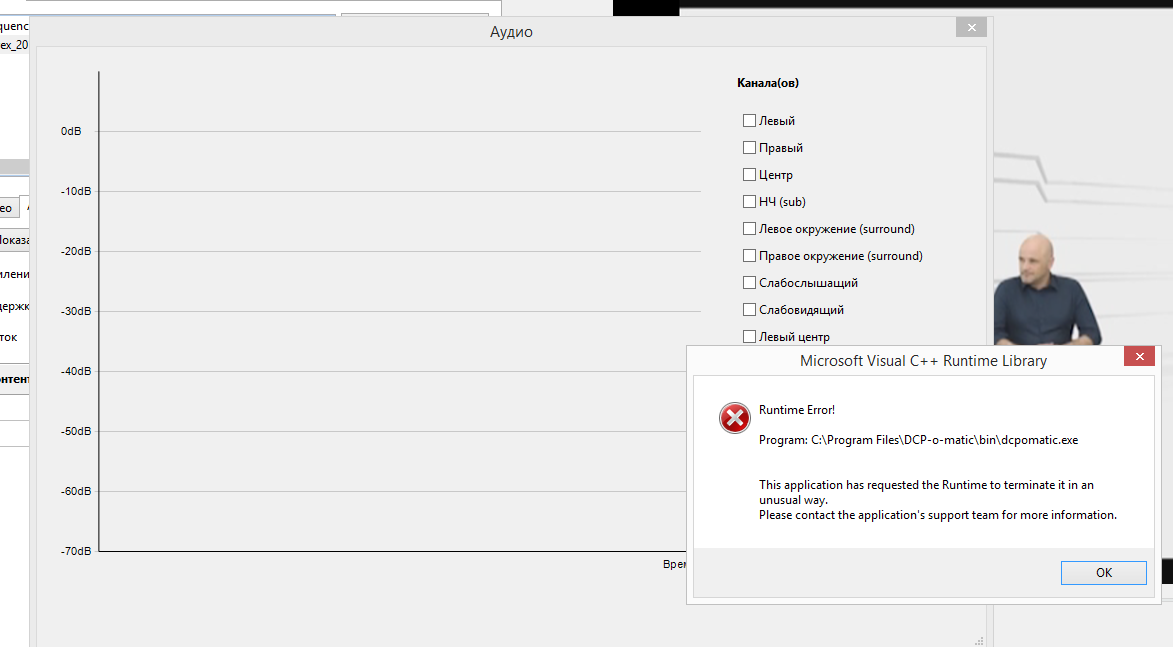This screenshot has width=1173, height=647.
Task: Select the content file starting with ex_20
Action: pyautogui.click(x=13, y=45)
